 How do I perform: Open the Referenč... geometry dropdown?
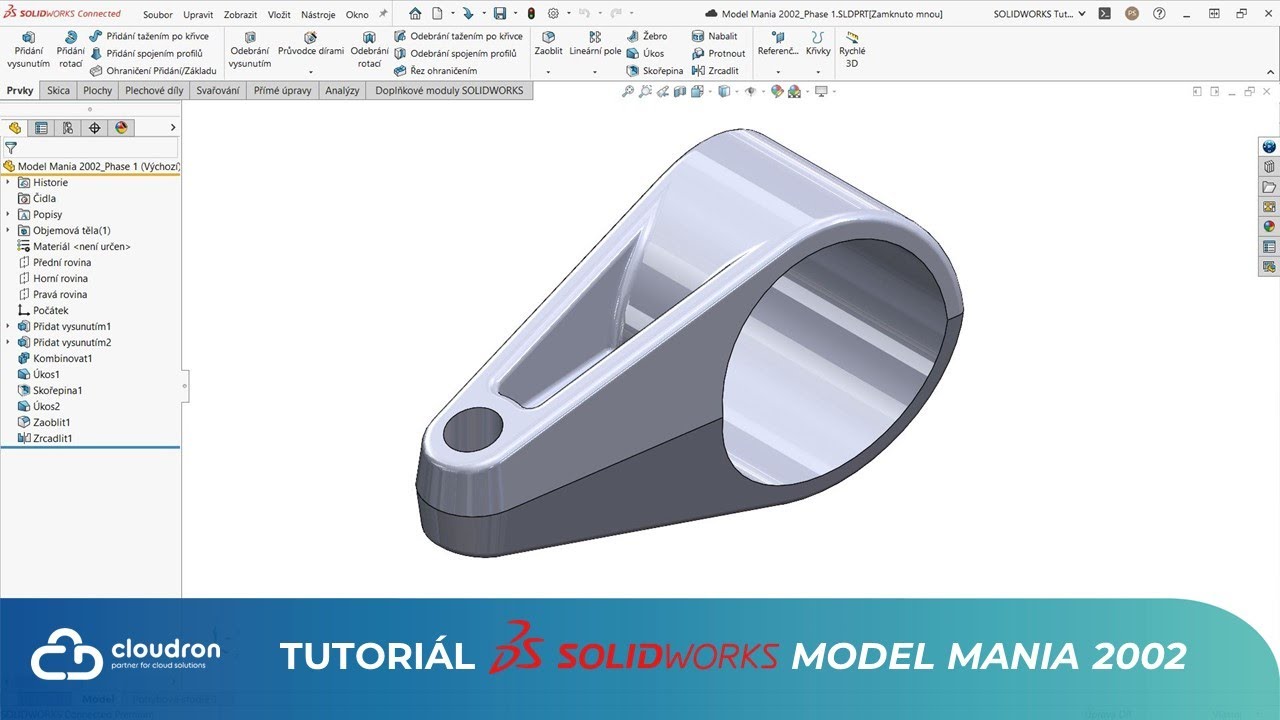[778, 72]
